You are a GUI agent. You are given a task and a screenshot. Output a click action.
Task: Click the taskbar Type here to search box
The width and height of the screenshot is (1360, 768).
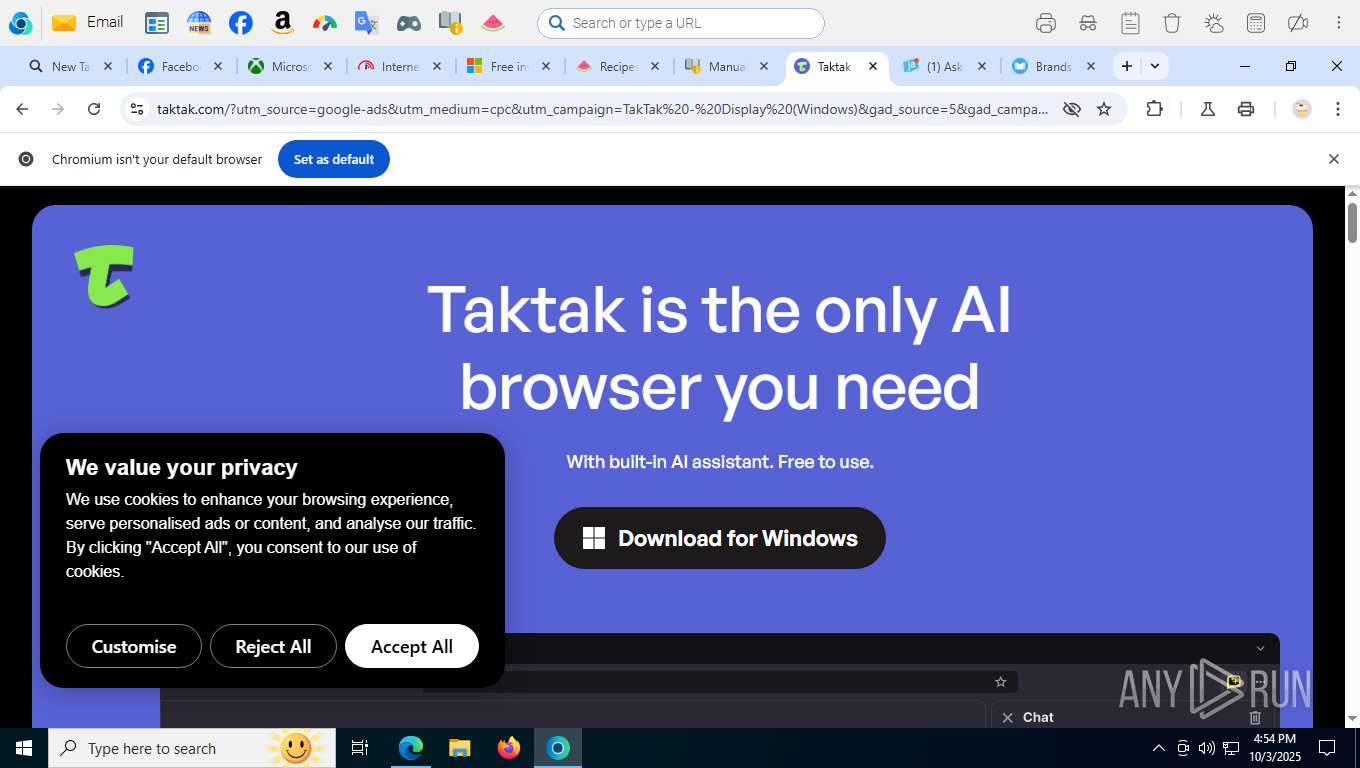[x=193, y=748]
